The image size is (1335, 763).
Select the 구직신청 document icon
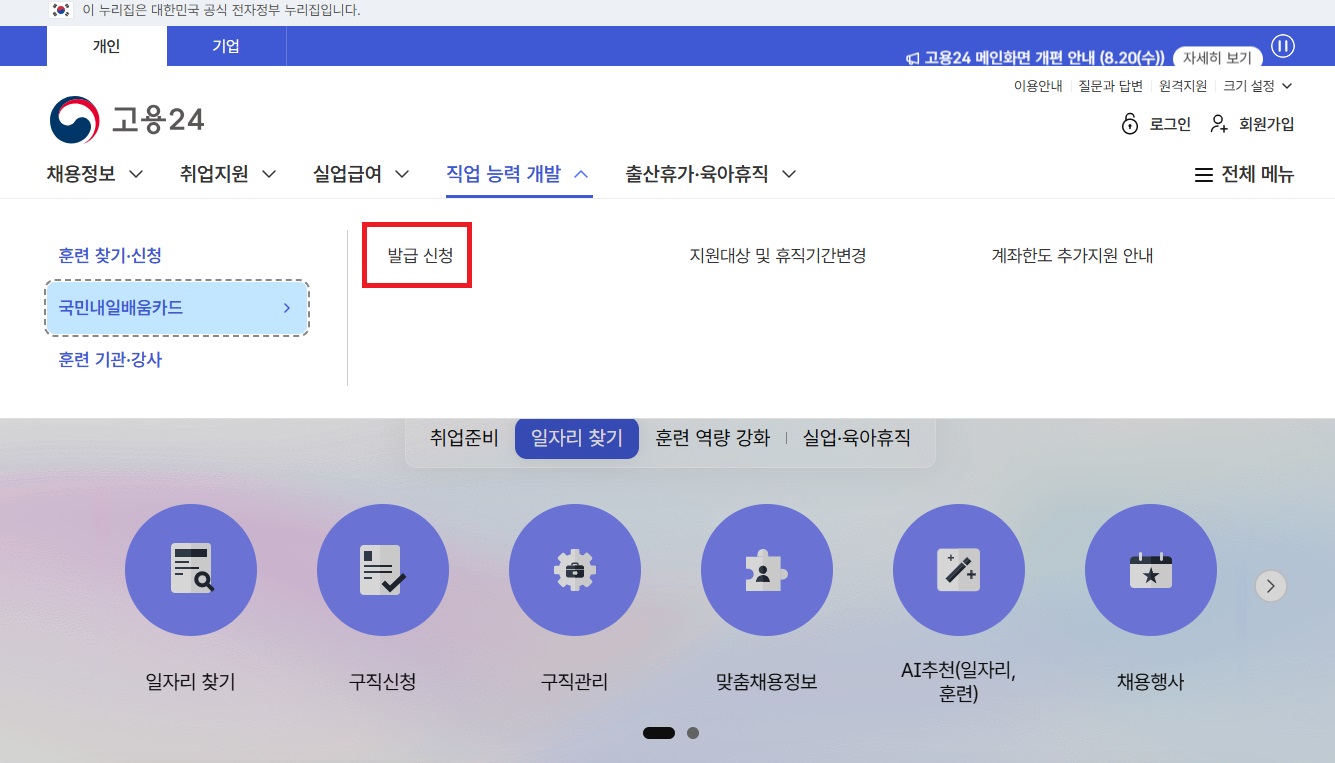(x=383, y=569)
